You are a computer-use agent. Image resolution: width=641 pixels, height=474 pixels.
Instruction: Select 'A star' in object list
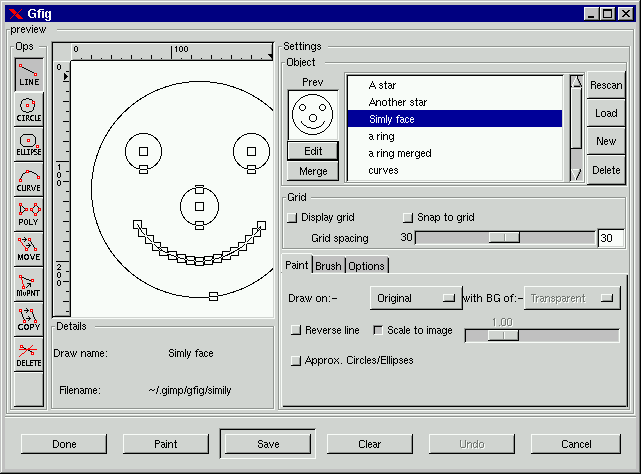click(x=382, y=86)
